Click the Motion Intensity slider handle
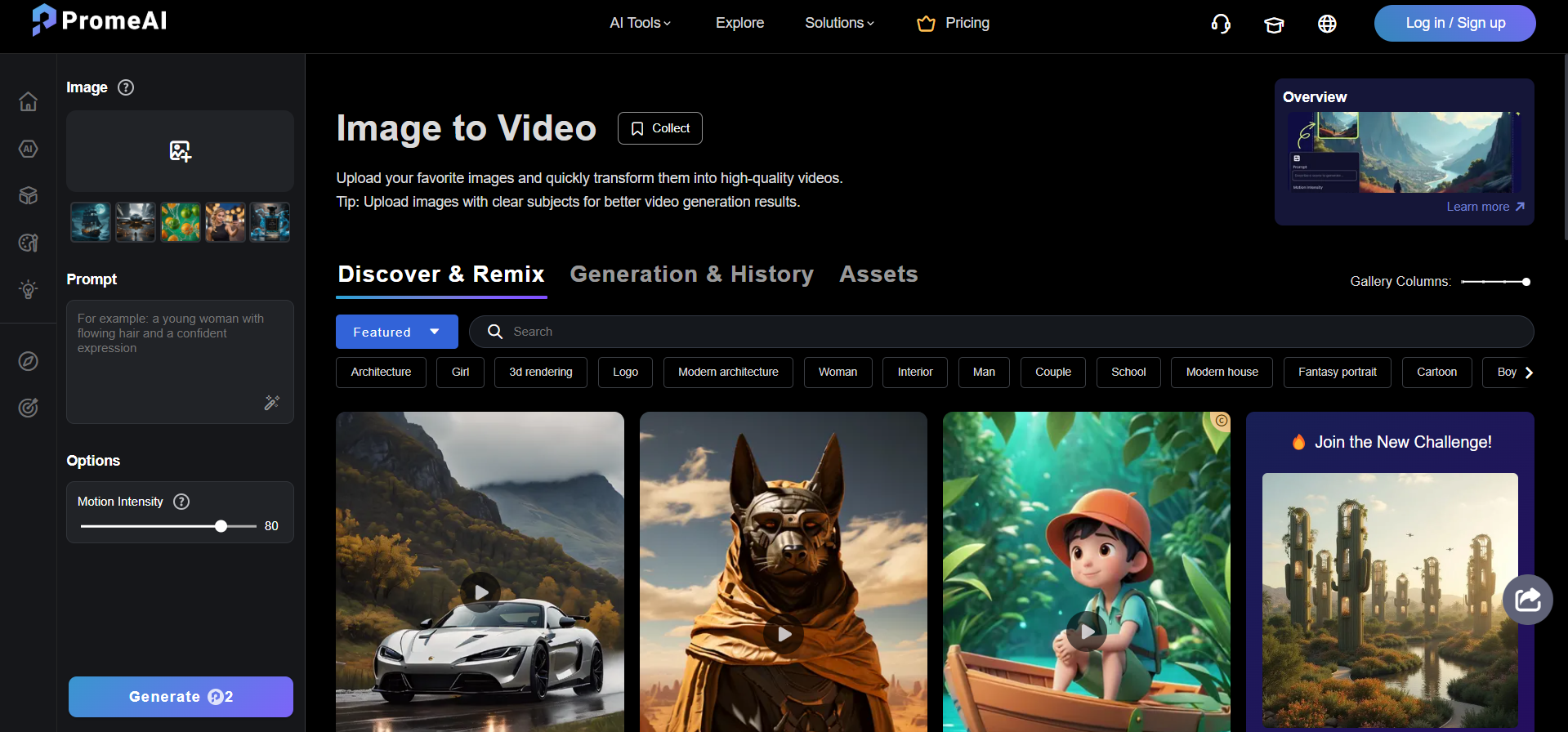 (221, 526)
